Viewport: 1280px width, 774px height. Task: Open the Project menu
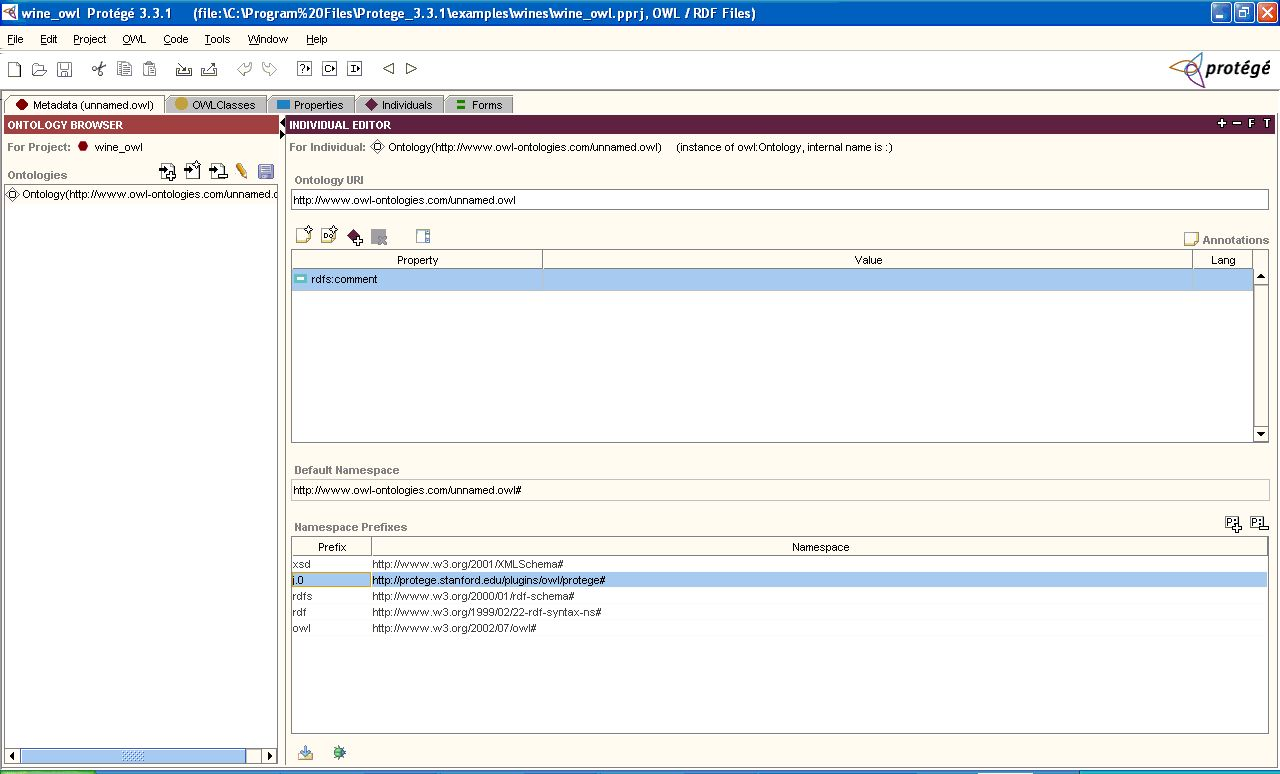click(89, 39)
